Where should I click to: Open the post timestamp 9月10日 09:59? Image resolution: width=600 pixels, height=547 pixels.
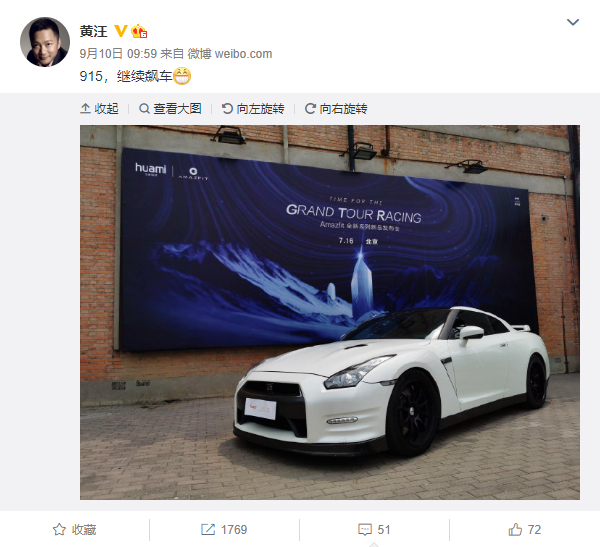[x=118, y=54]
